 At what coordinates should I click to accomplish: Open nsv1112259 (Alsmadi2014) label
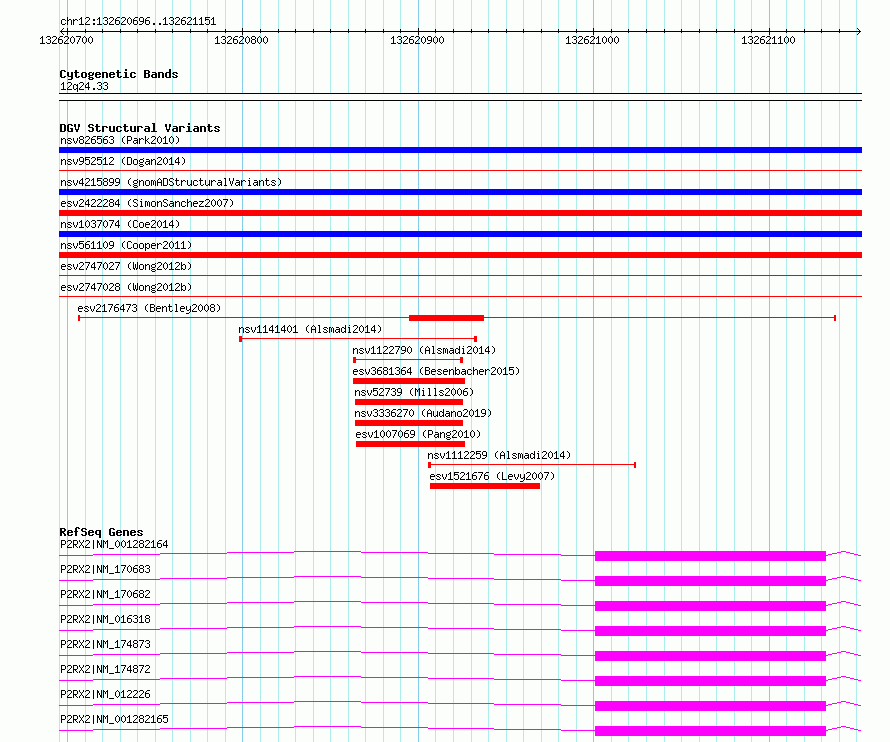(499, 455)
